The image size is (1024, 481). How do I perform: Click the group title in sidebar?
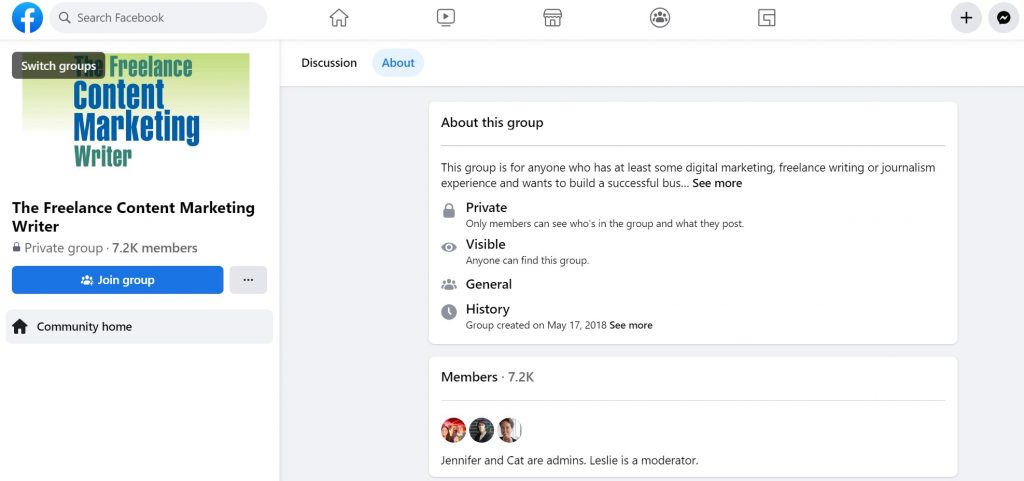pos(133,217)
